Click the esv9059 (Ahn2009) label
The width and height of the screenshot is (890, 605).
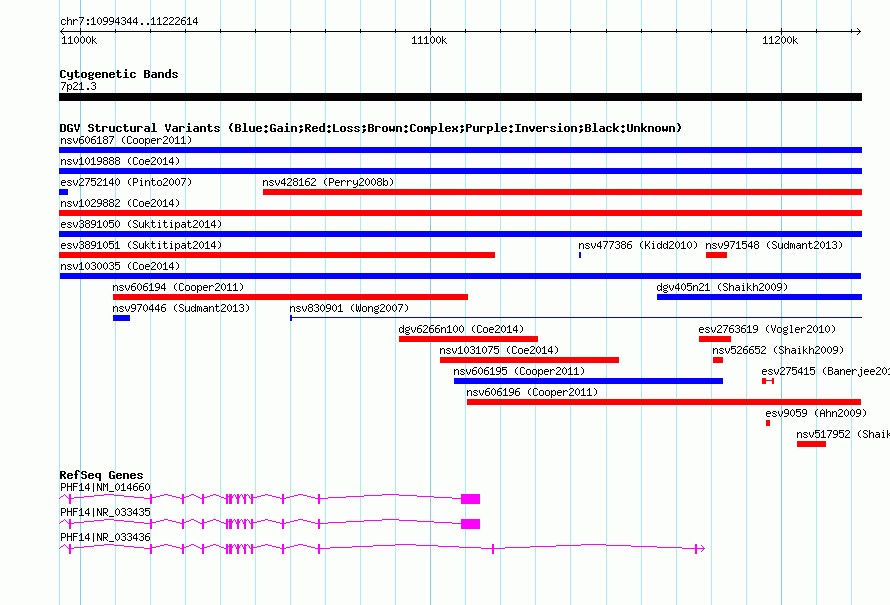click(816, 413)
